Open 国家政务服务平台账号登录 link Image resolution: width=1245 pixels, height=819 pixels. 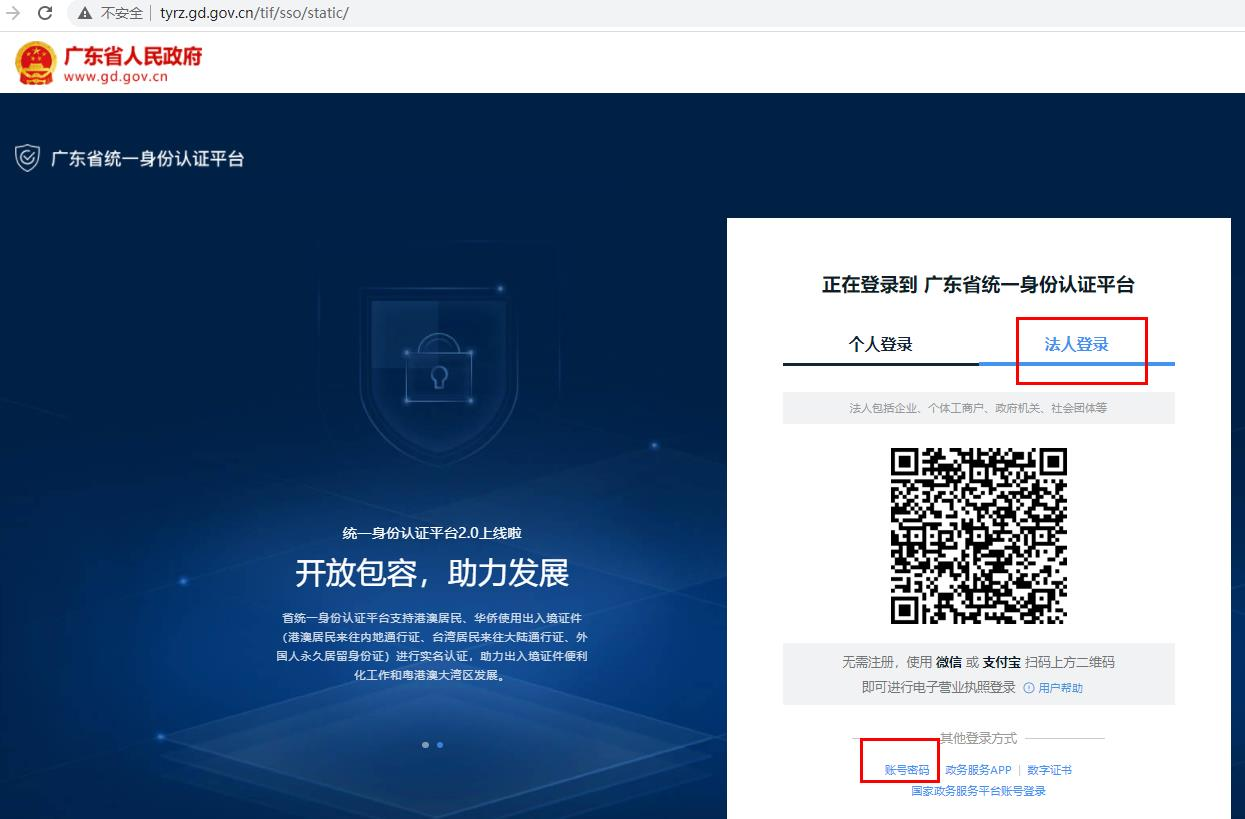979,791
